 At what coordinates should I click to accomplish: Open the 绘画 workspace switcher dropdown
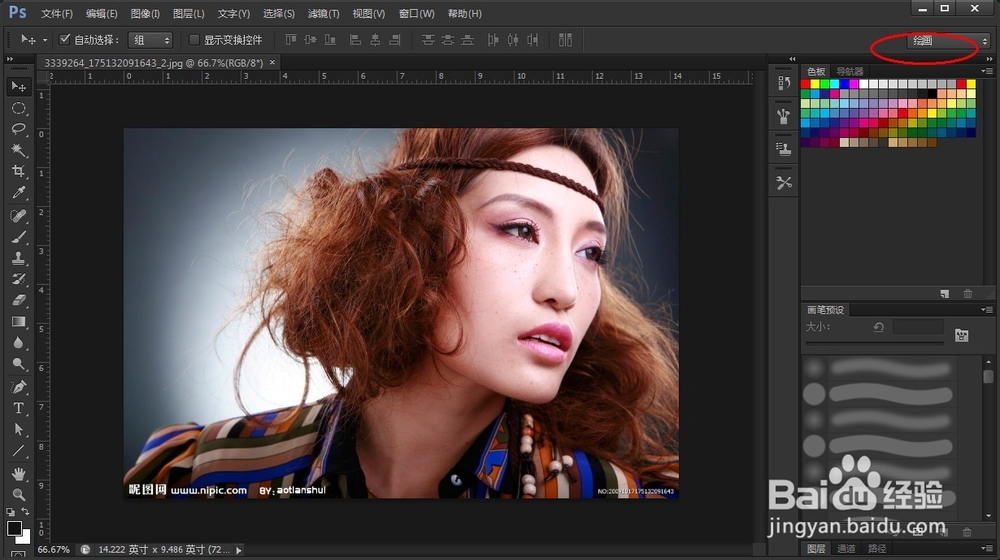pyautogui.click(x=947, y=41)
